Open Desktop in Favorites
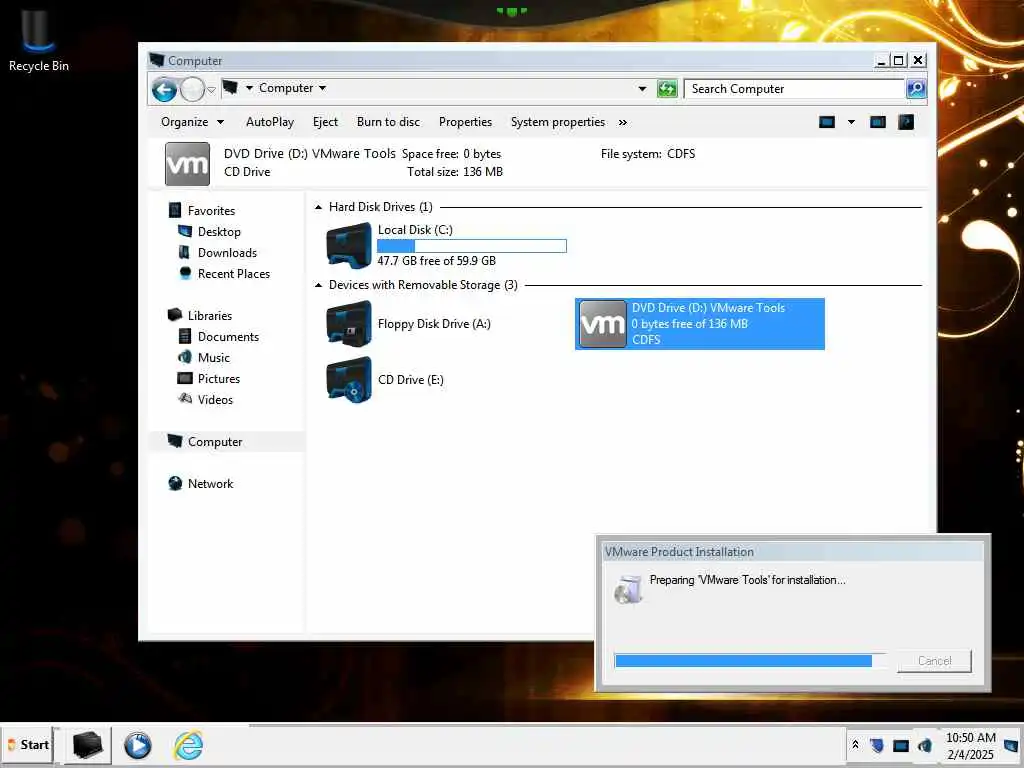 tap(219, 232)
